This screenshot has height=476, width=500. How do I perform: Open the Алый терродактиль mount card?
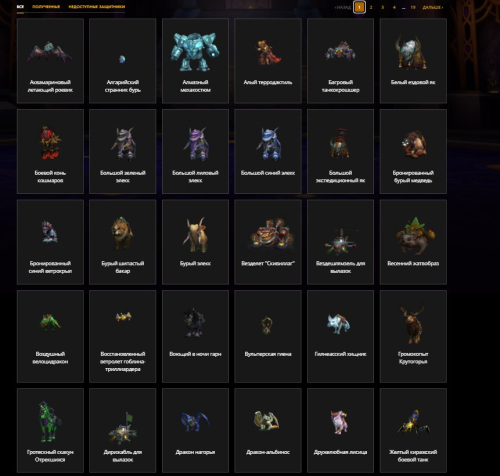tap(268, 60)
